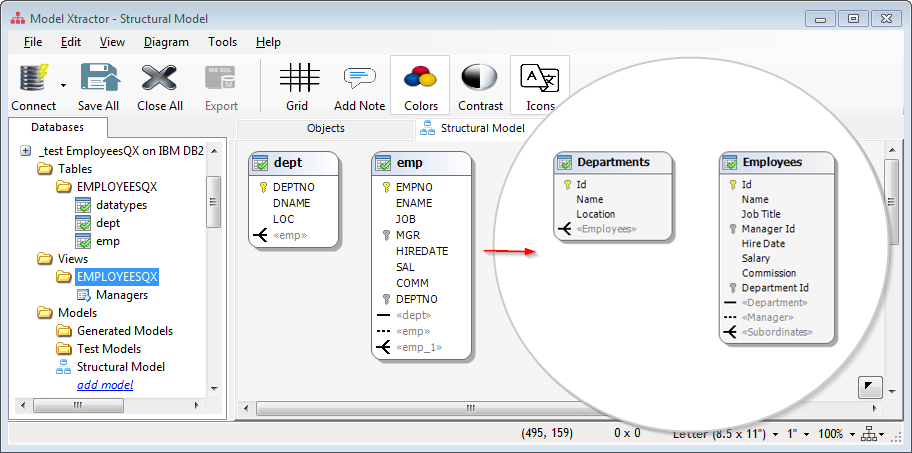Click the emp table header icon
This screenshot has height=453, width=912.
(383, 163)
